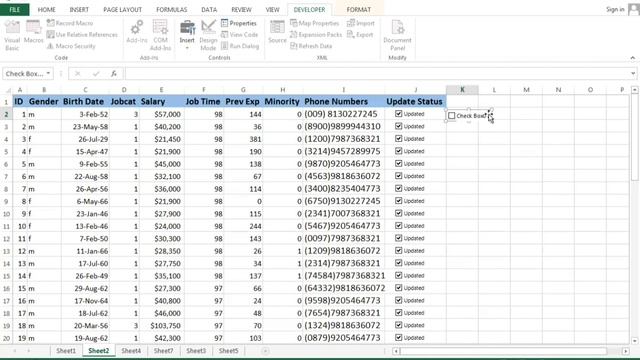This screenshot has height=360, width=640.
Task: Open control Properties
Action: click(239, 23)
